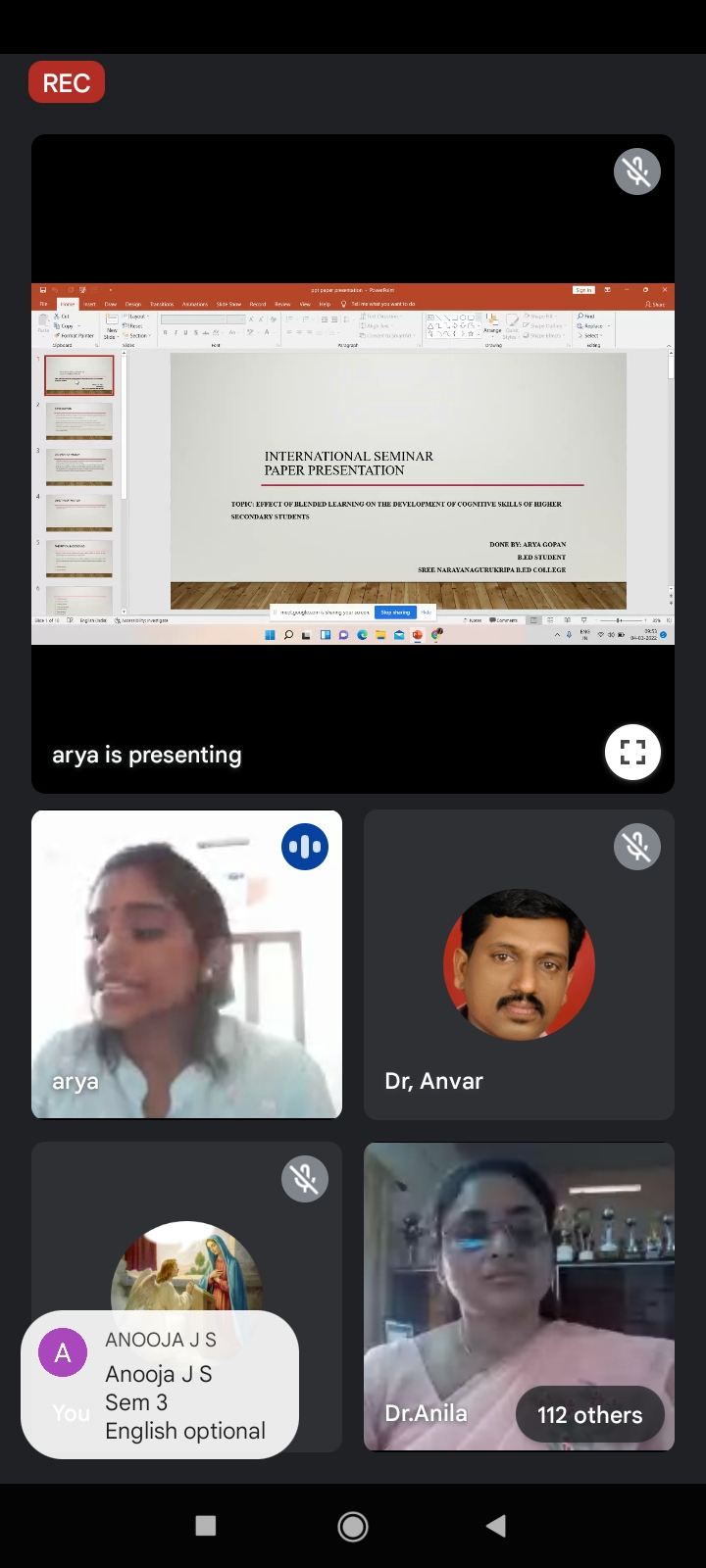
Task: Tap the Android recent apps square button
Action: (x=206, y=1526)
